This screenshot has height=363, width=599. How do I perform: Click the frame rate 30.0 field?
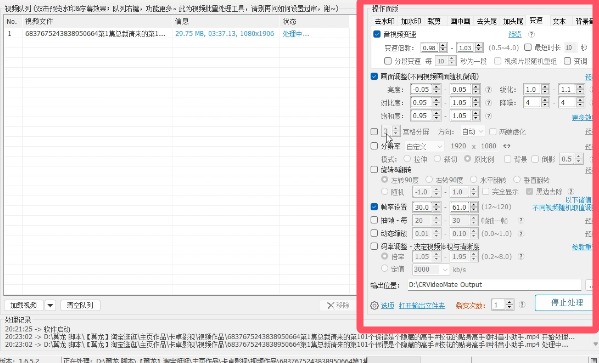click(422, 207)
